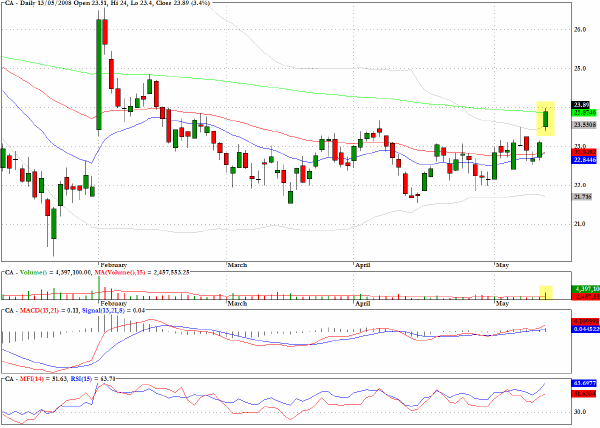Select the blue 63.6977 RSI value tag
Image resolution: width=600 pixels, height=428 pixels.
click(584, 383)
